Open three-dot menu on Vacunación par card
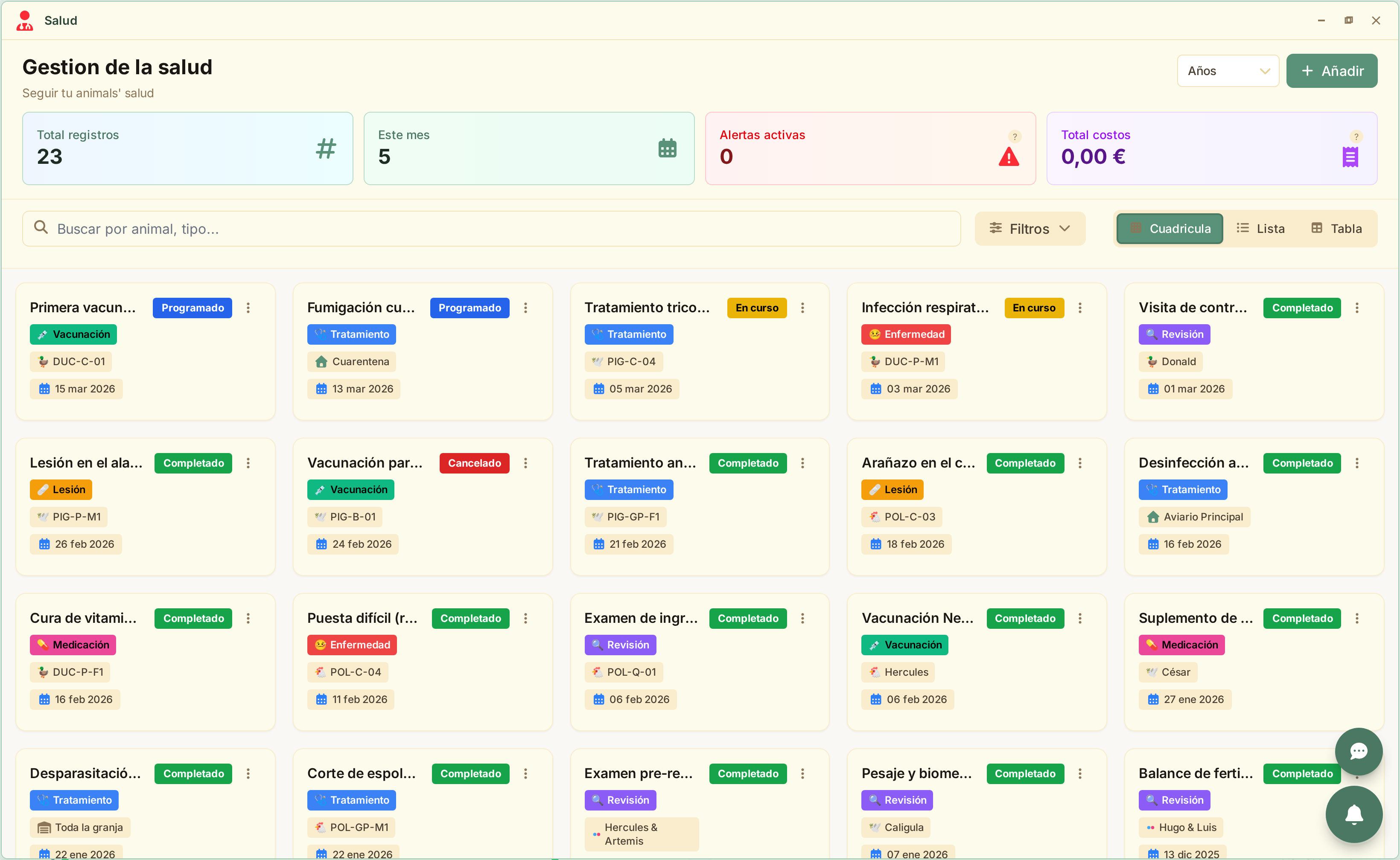1400x860 pixels. (x=525, y=463)
